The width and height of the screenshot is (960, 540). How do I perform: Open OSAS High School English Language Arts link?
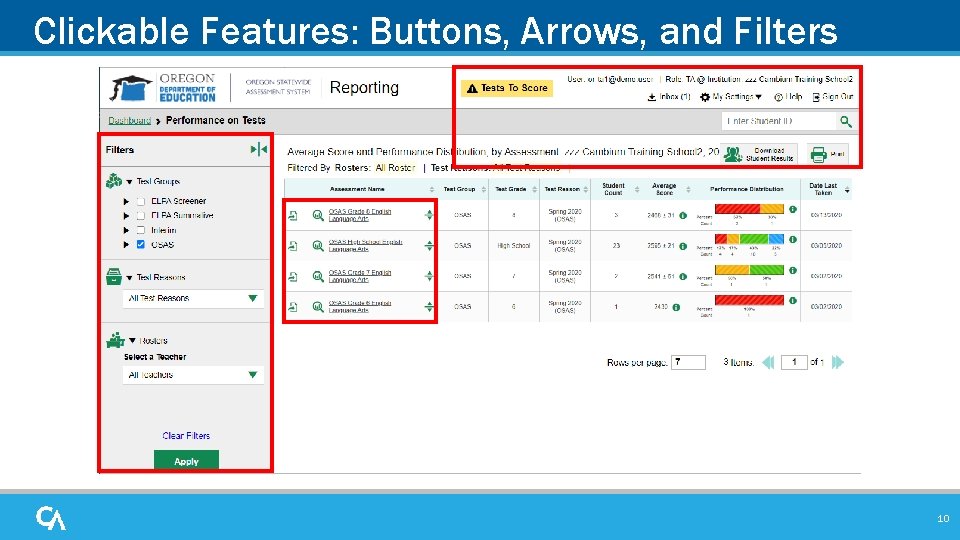click(366, 245)
